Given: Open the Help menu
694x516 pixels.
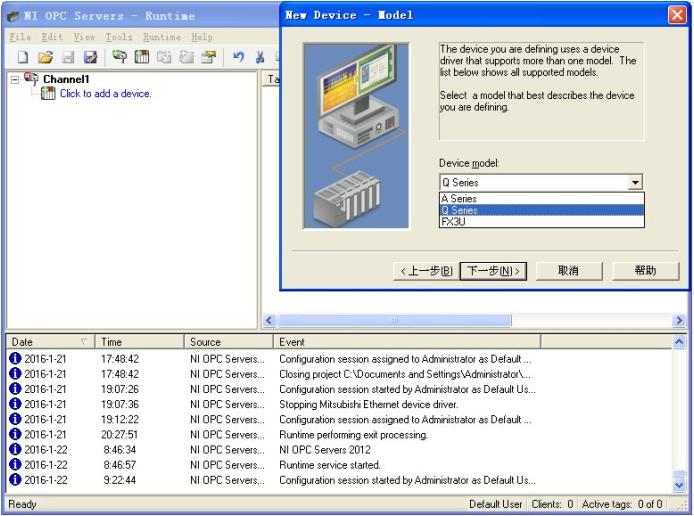Looking at the screenshot, I should 202,37.
